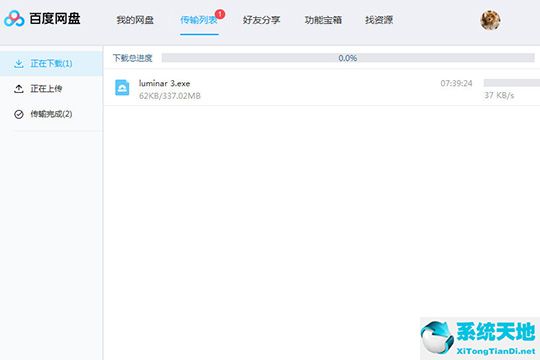This screenshot has width=540, height=360.
Task: Open the 好友分享 tab
Action: pyautogui.click(x=261, y=20)
